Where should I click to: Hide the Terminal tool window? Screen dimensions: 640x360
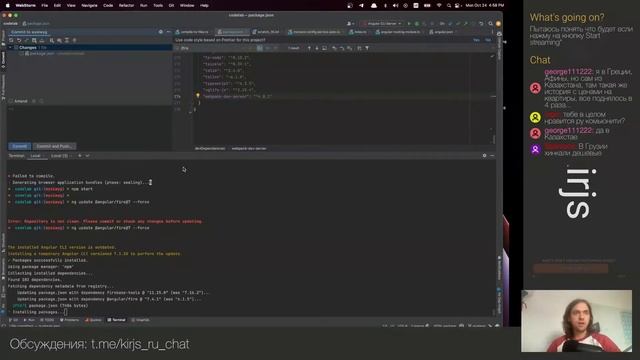point(492,156)
